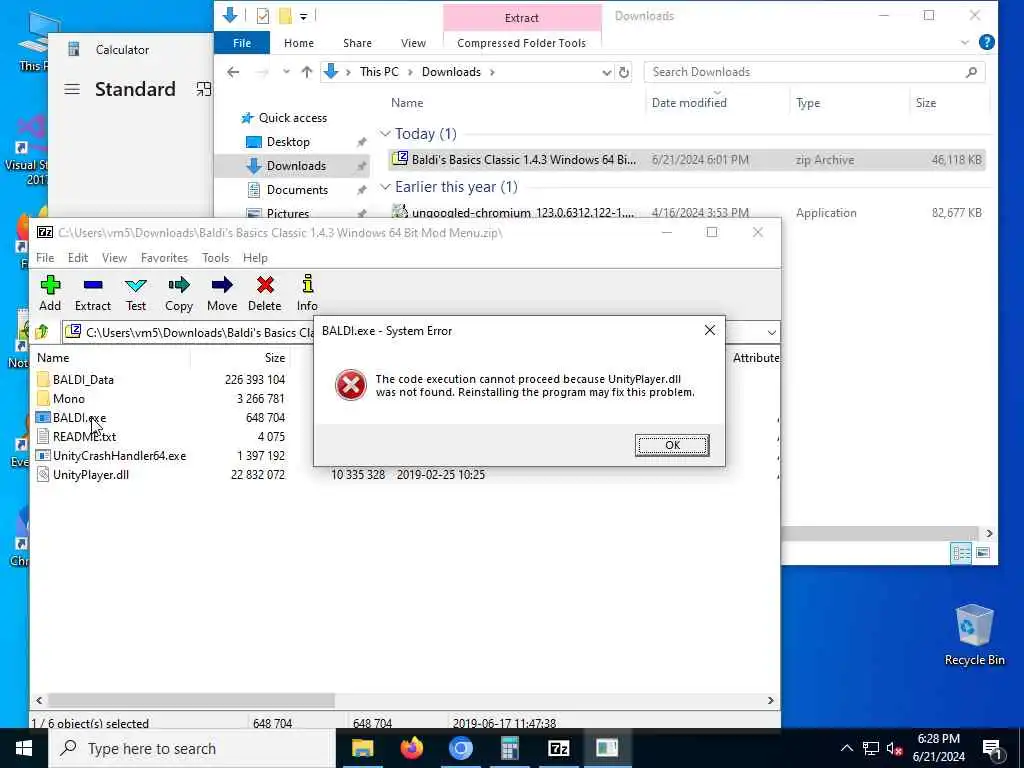Open Pictures in Explorer sidebar
This screenshot has height=768, width=1024.
287,213
